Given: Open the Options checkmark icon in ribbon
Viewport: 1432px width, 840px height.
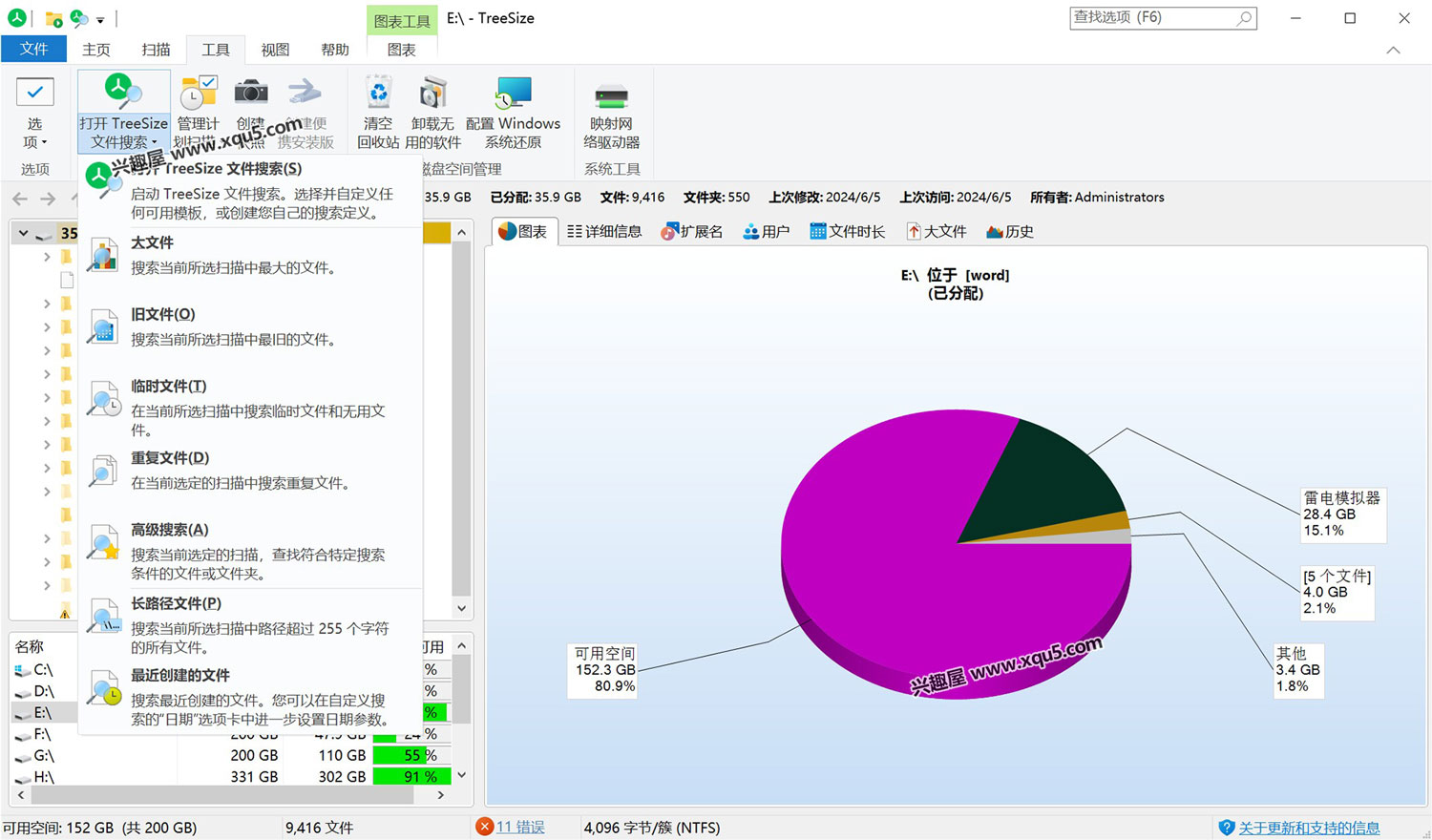Looking at the screenshot, I should (34, 93).
